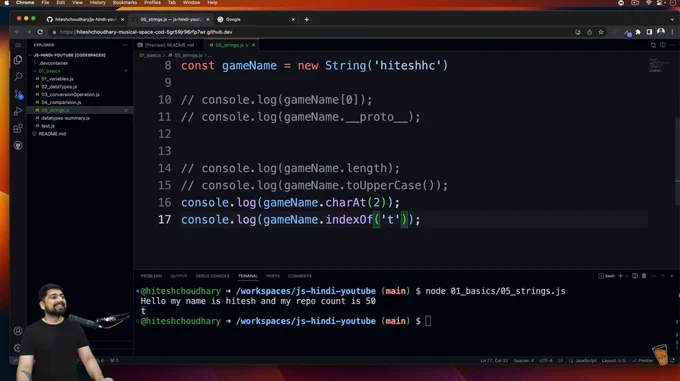Image resolution: width=680 pixels, height=381 pixels.
Task: Open README.md in the explorer
Action: point(52,134)
